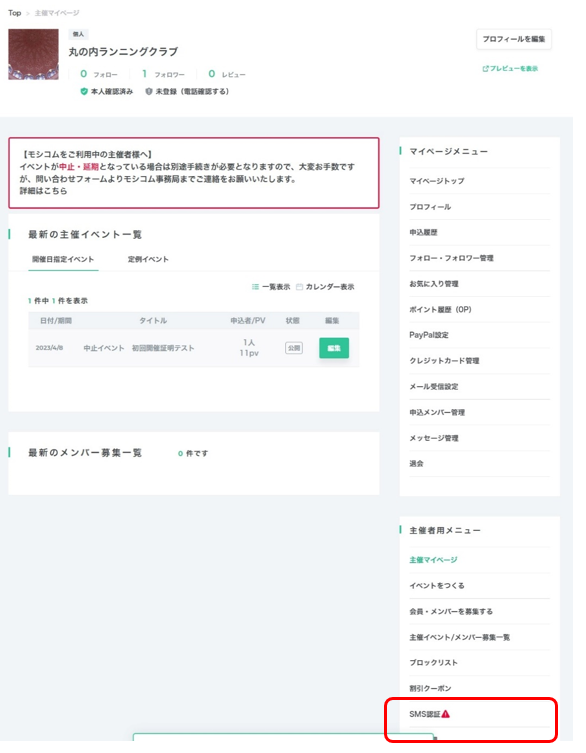Open お気に入り管理 menu item
The width and height of the screenshot is (586, 753).
[x=434, y=284]
